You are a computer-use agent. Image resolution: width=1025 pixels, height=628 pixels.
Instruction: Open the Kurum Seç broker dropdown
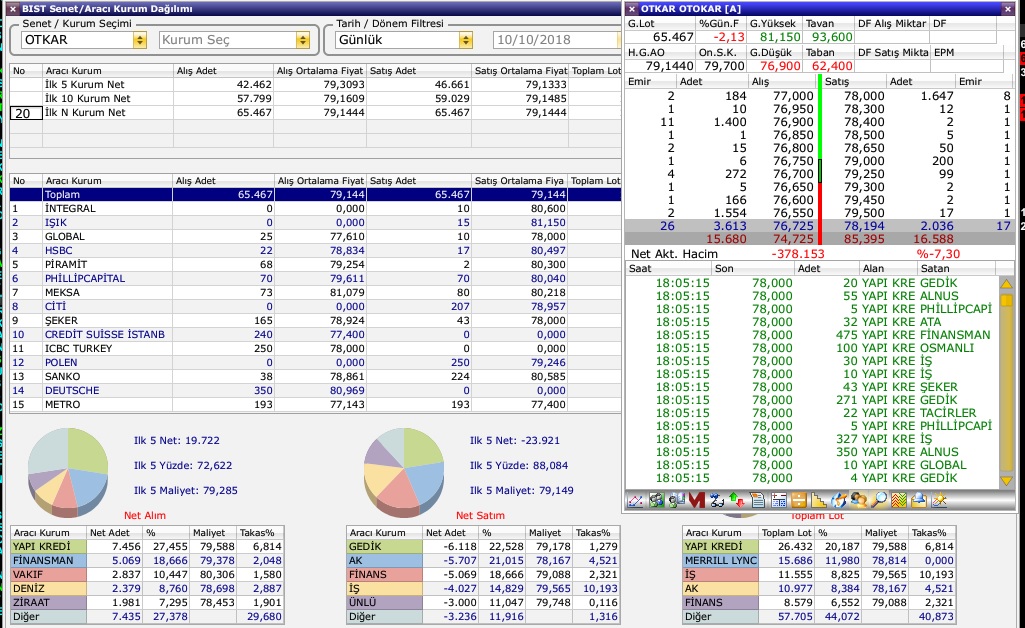(x=302, y=41)
